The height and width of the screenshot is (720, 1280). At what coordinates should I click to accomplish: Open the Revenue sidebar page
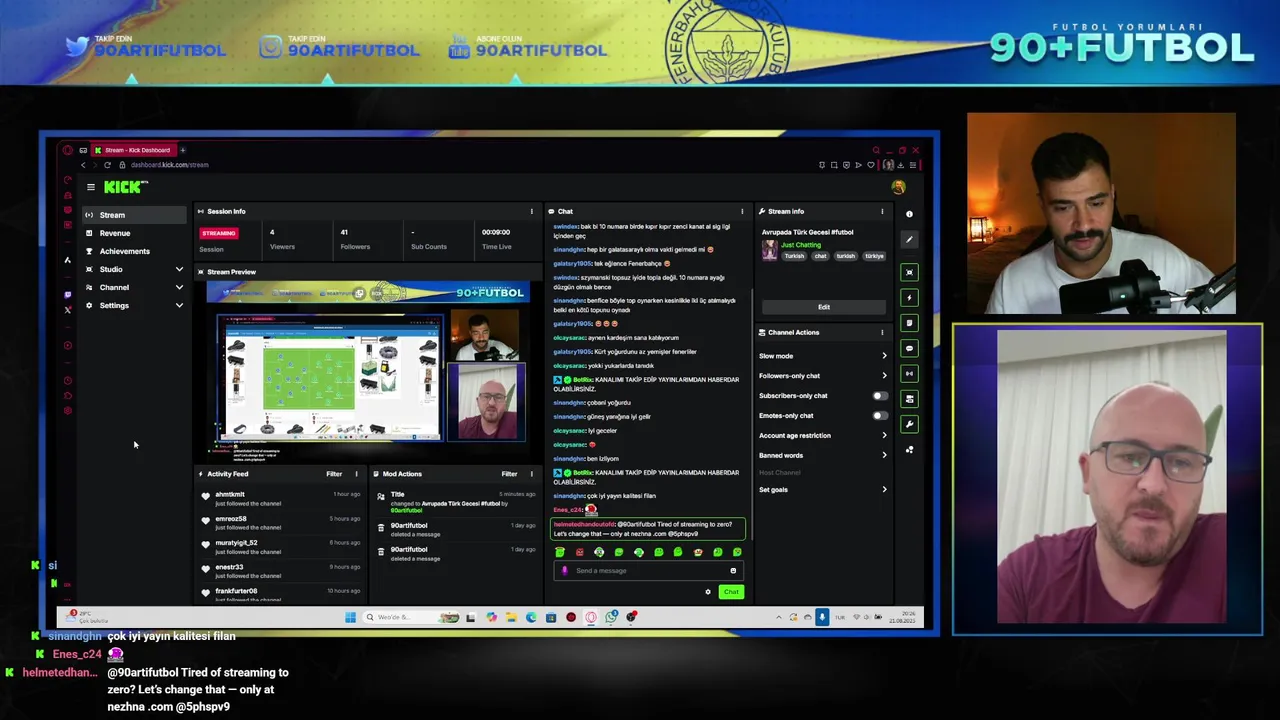pos(134,233)
